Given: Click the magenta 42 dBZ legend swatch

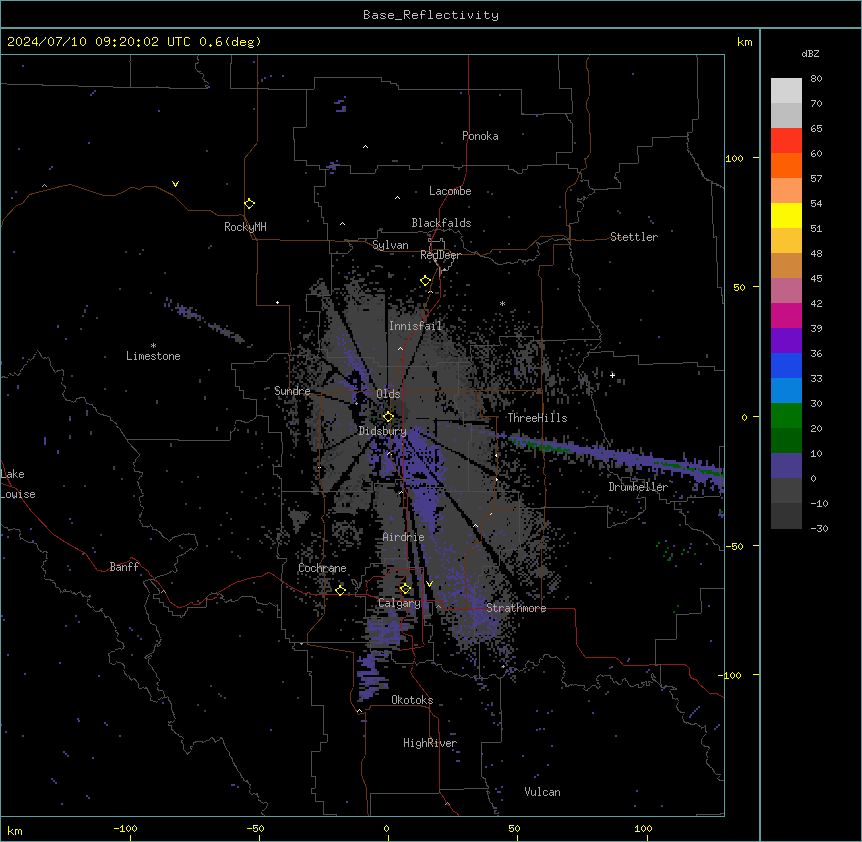Looking at the screenshot, I should pyautogui.click(x=786, y=315).
